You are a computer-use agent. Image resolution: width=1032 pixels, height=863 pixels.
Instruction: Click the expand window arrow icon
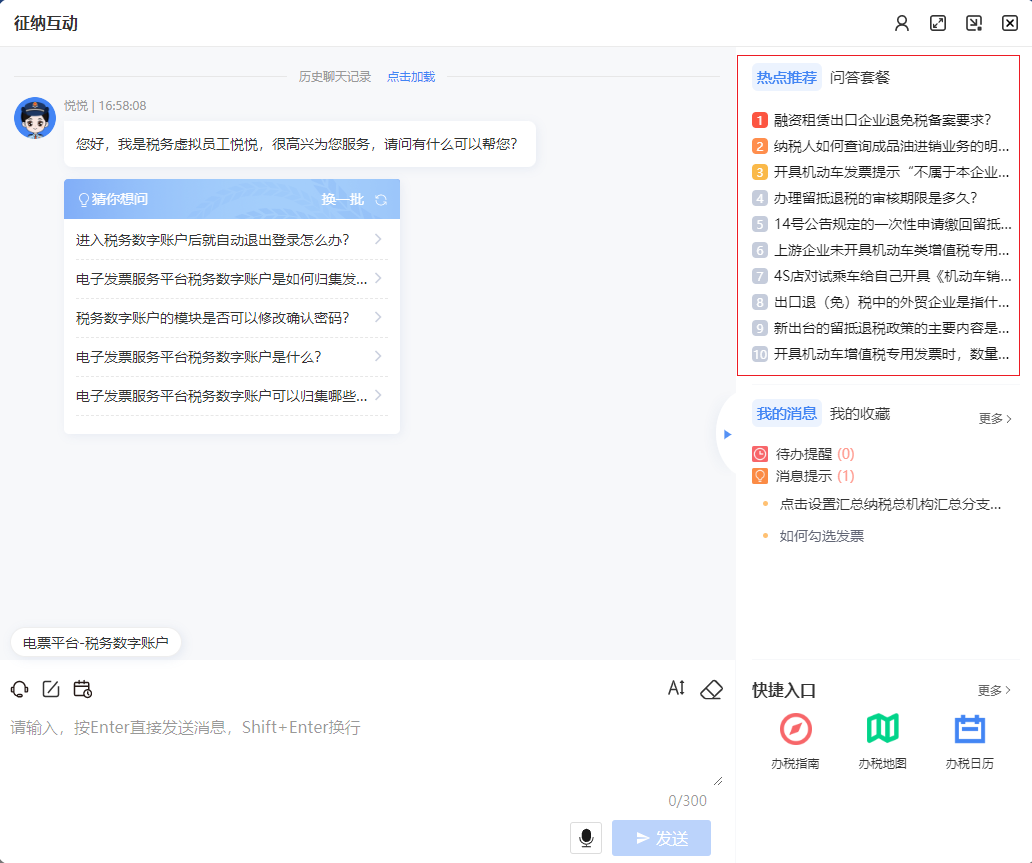pyautogui.click(x=938, y=24)
